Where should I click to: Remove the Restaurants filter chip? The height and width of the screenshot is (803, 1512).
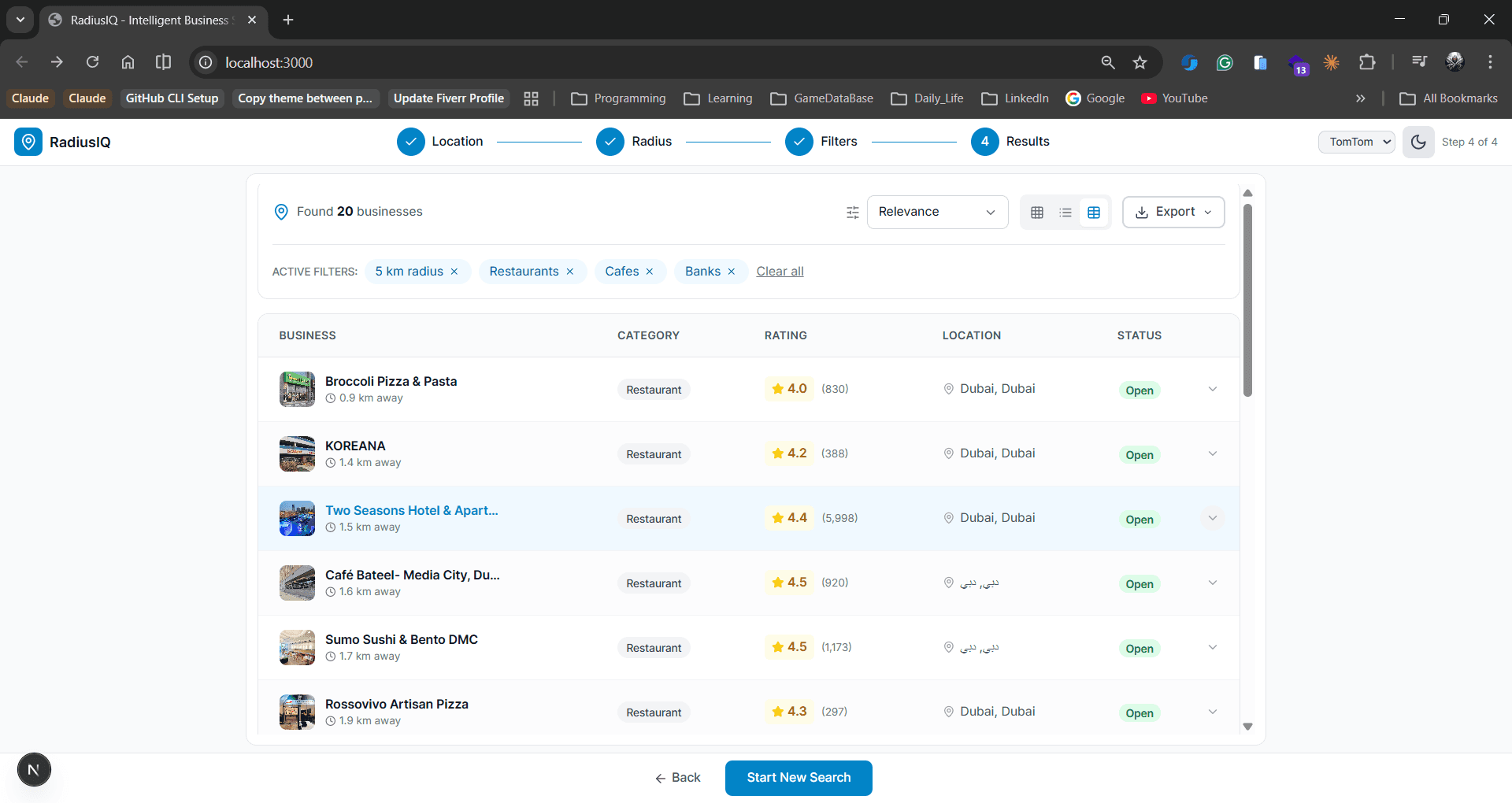tap(570, 272)
